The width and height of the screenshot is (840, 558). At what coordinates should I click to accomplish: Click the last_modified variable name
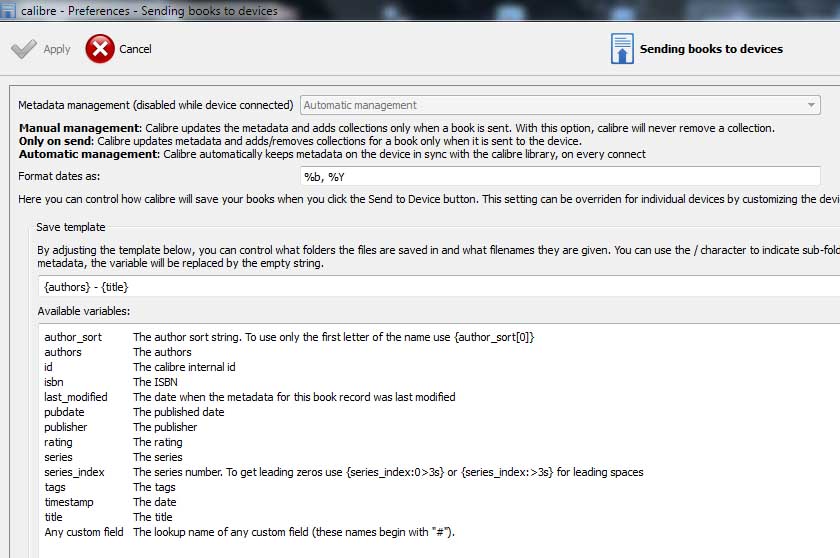pyautogui.click(x=76, y=397)
